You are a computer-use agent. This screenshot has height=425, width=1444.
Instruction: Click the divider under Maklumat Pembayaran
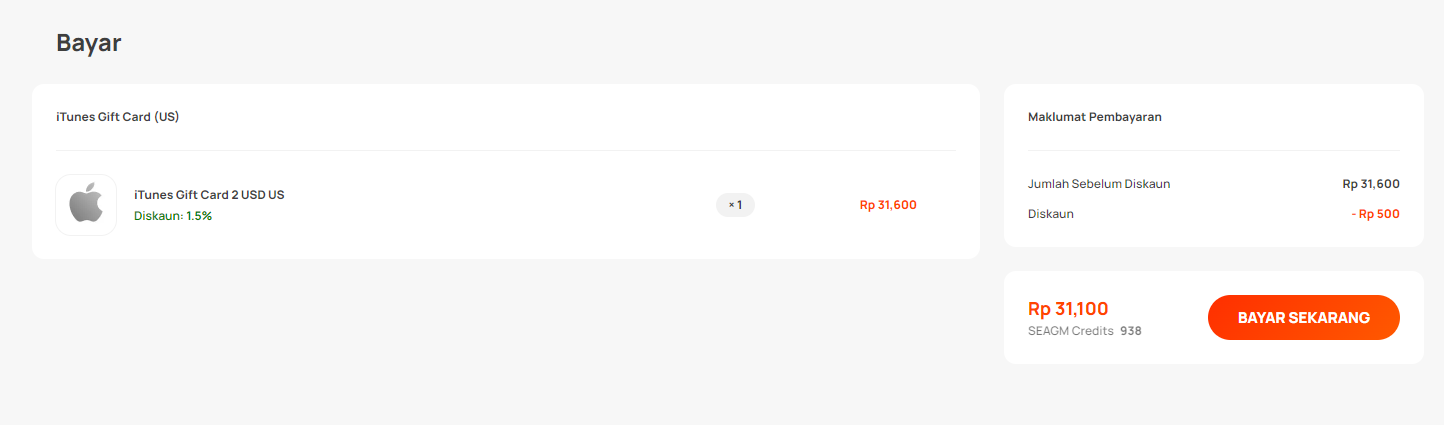click(1214, 150)
